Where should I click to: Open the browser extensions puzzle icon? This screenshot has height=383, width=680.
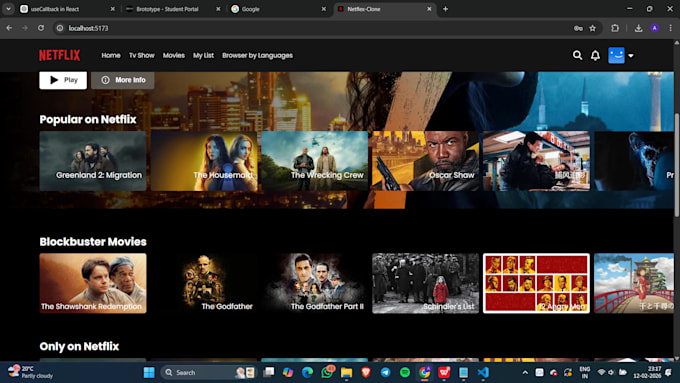click(x=615, y=28)
